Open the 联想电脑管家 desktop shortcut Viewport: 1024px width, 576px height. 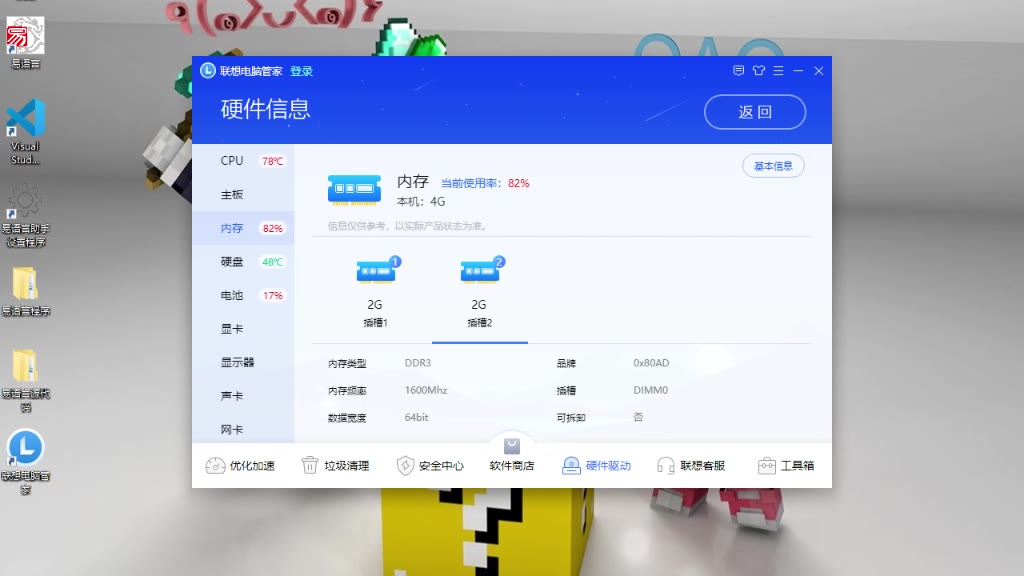click(25, 462)
